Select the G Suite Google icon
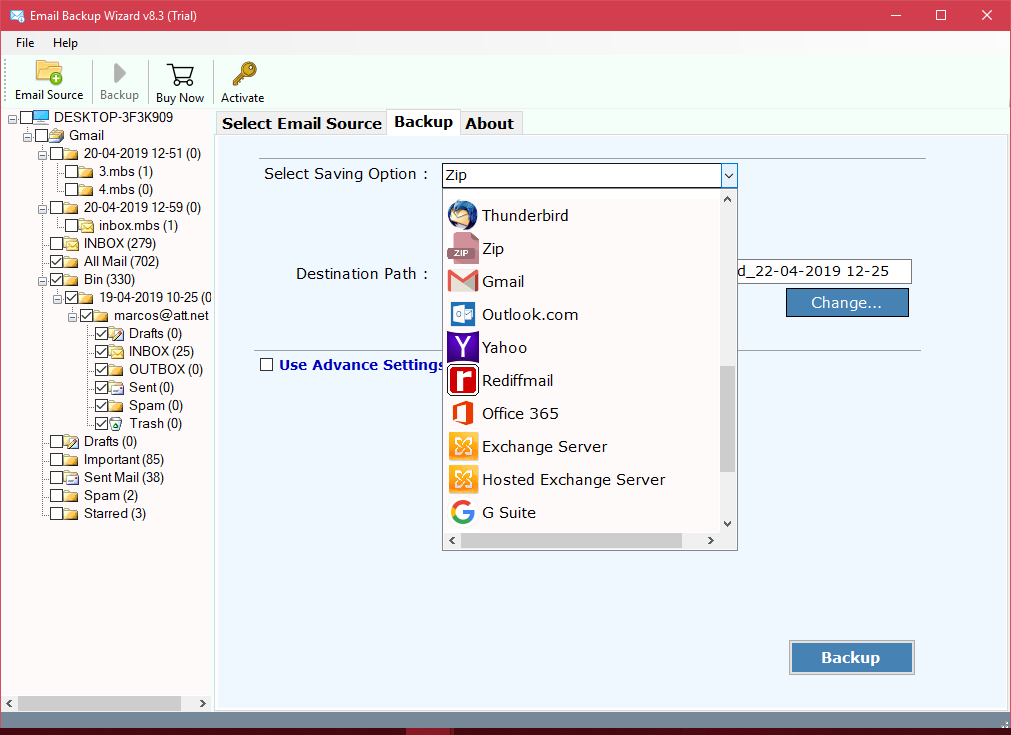 (x=462, y=512)
